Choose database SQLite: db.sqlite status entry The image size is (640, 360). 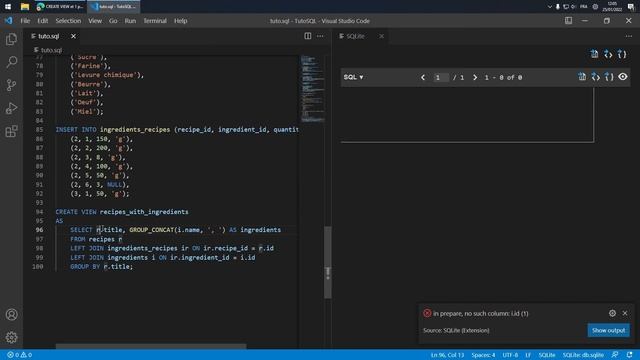583,355
